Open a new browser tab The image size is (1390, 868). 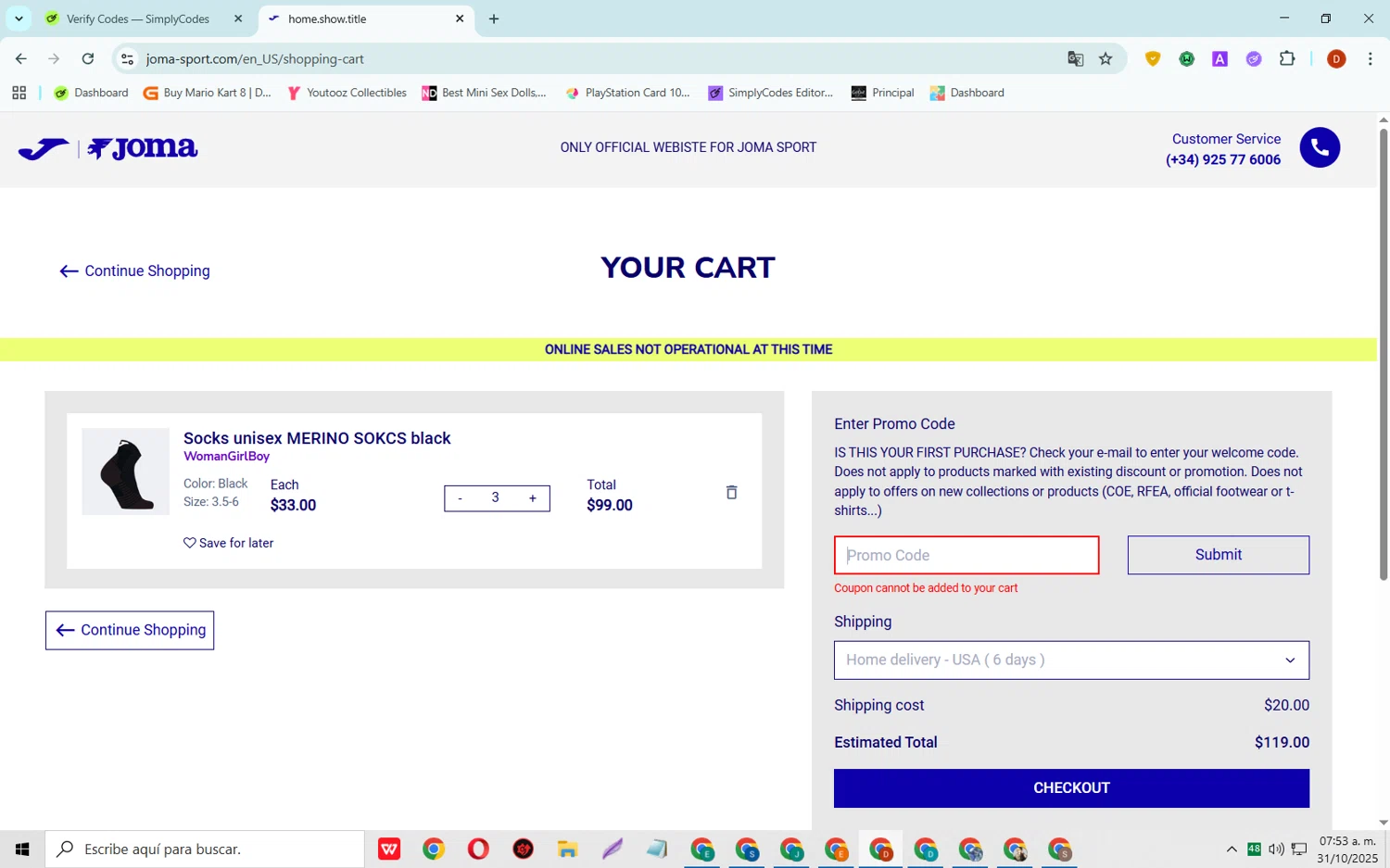point(494,19)
